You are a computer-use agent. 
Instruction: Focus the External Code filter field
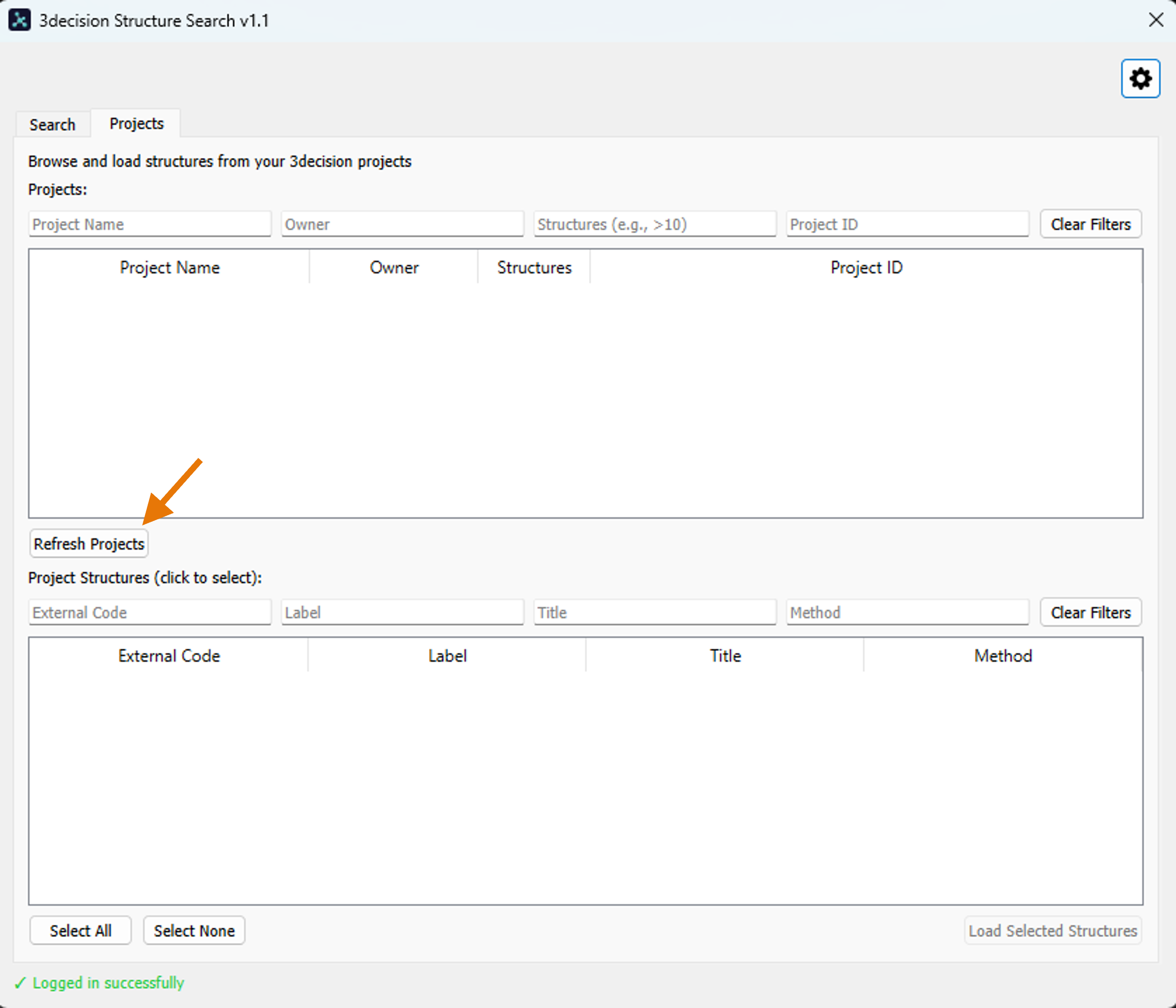150,612
